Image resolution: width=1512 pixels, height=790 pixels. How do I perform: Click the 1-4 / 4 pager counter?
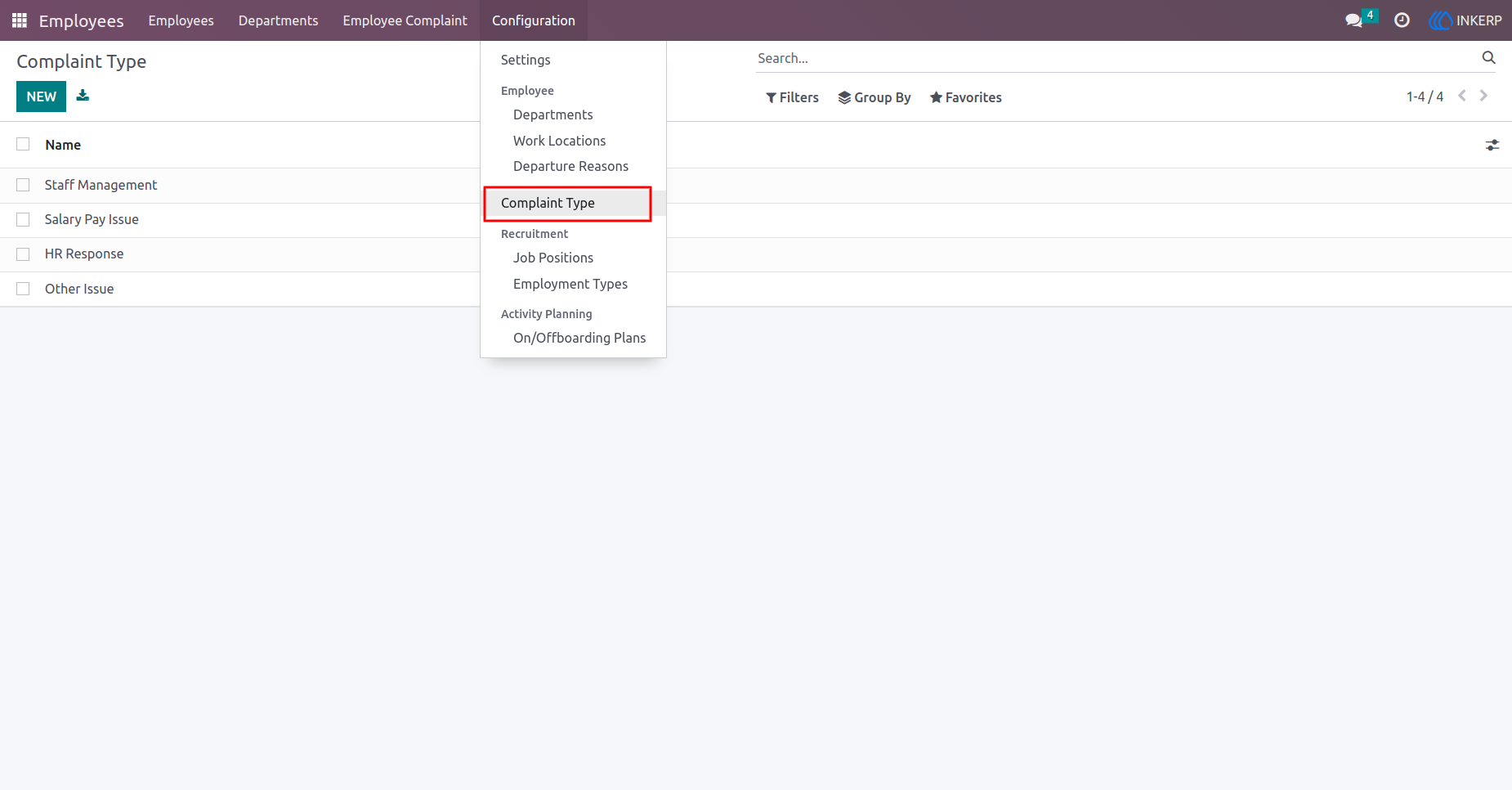click(x=1425, y=97)
